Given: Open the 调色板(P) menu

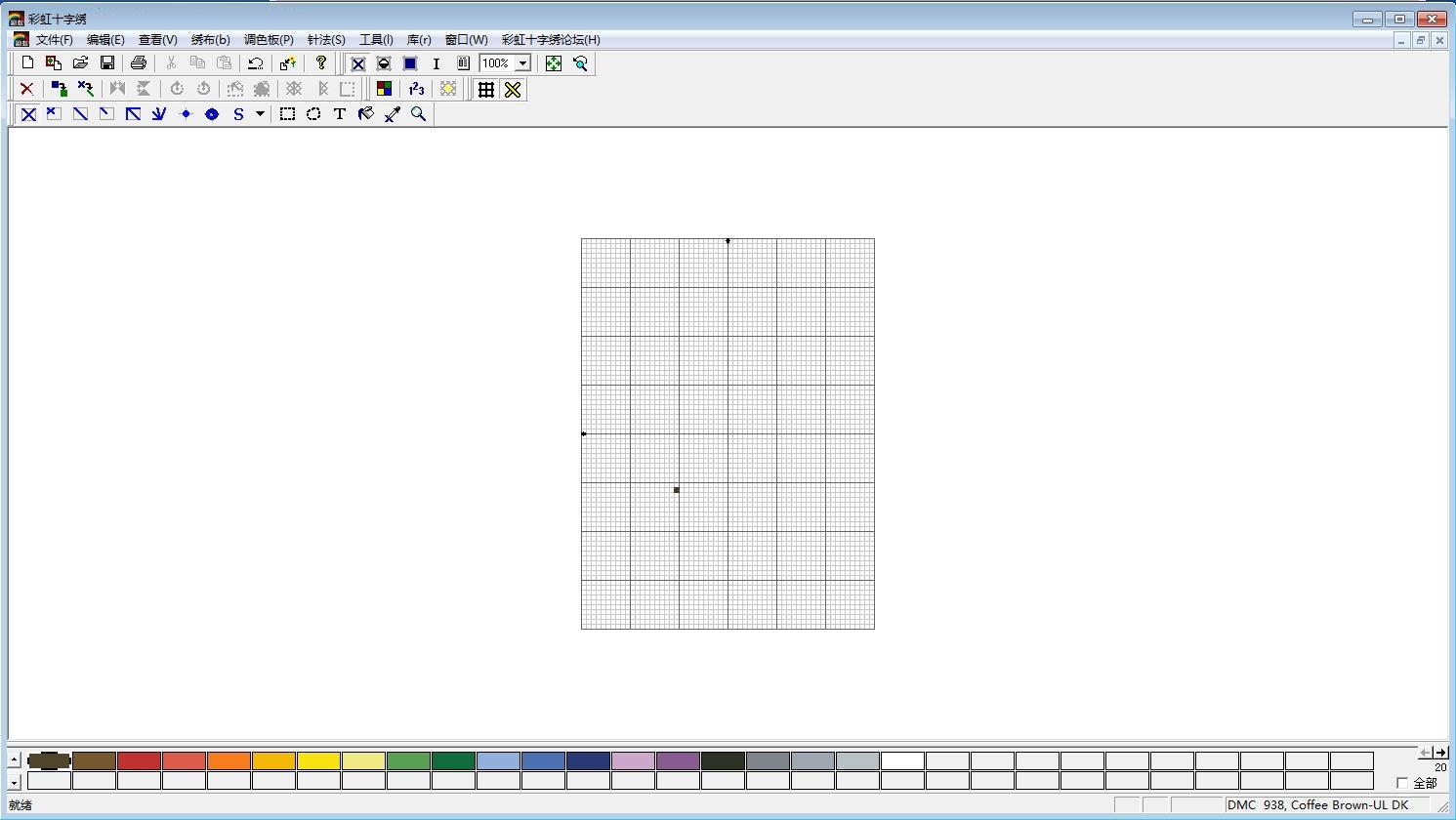Looking at the screenshot, I should 269,40.
